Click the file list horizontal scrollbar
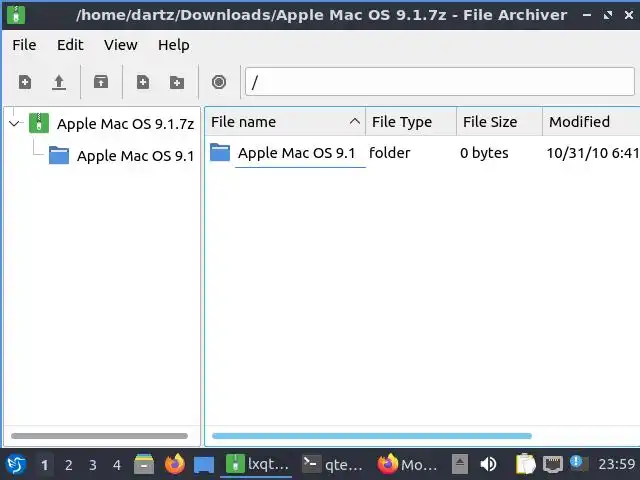Screen dimensions: 640x480 coord(372,436)
